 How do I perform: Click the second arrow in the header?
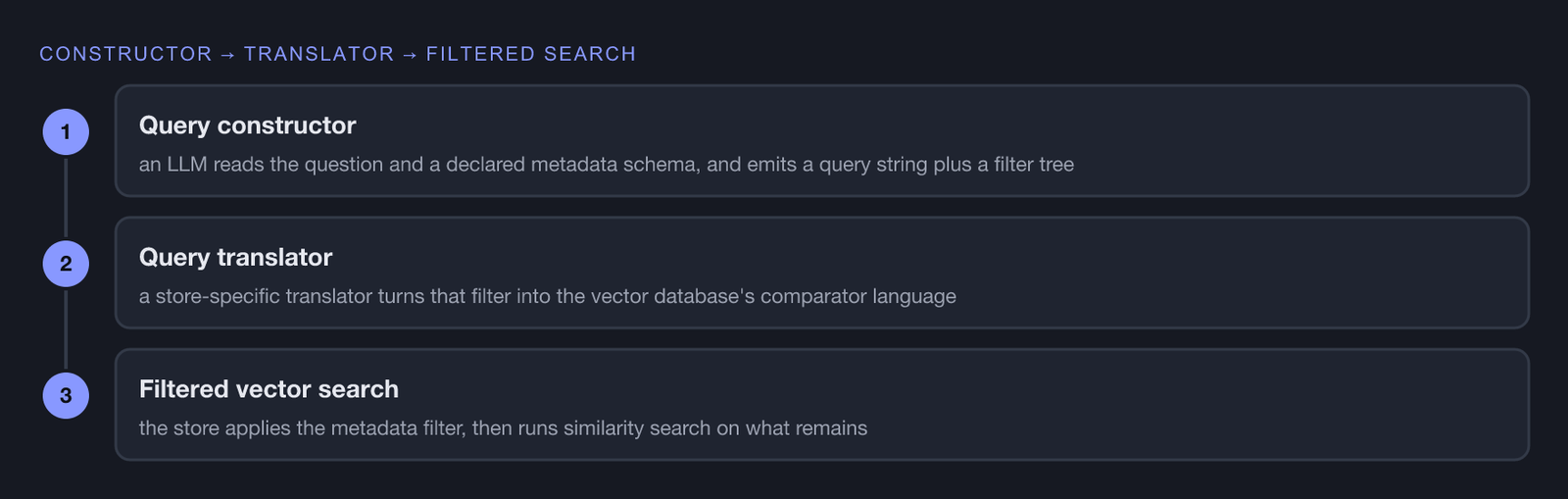pyautogui.click(x=410, y=55)
